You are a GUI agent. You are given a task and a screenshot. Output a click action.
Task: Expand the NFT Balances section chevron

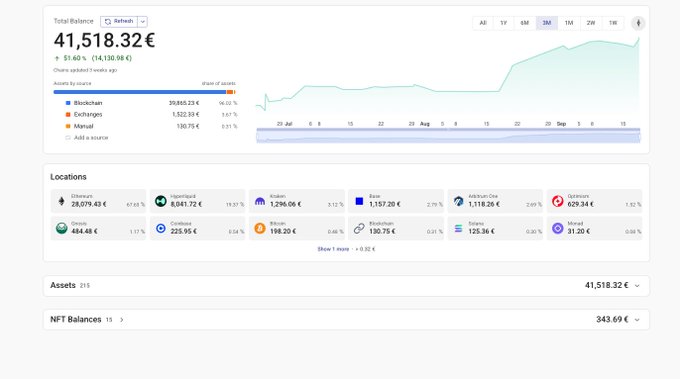(637, 320)
